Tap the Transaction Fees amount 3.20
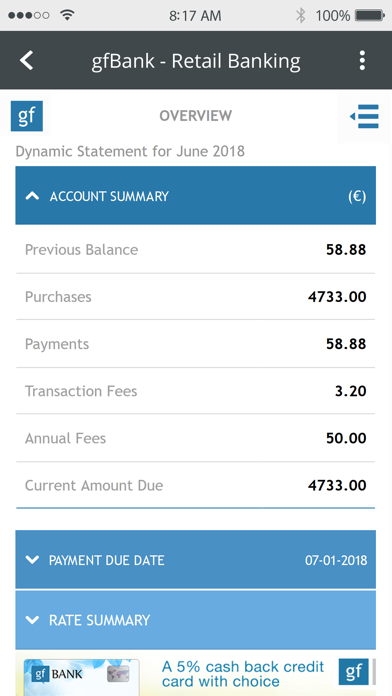 coord(350,391)
